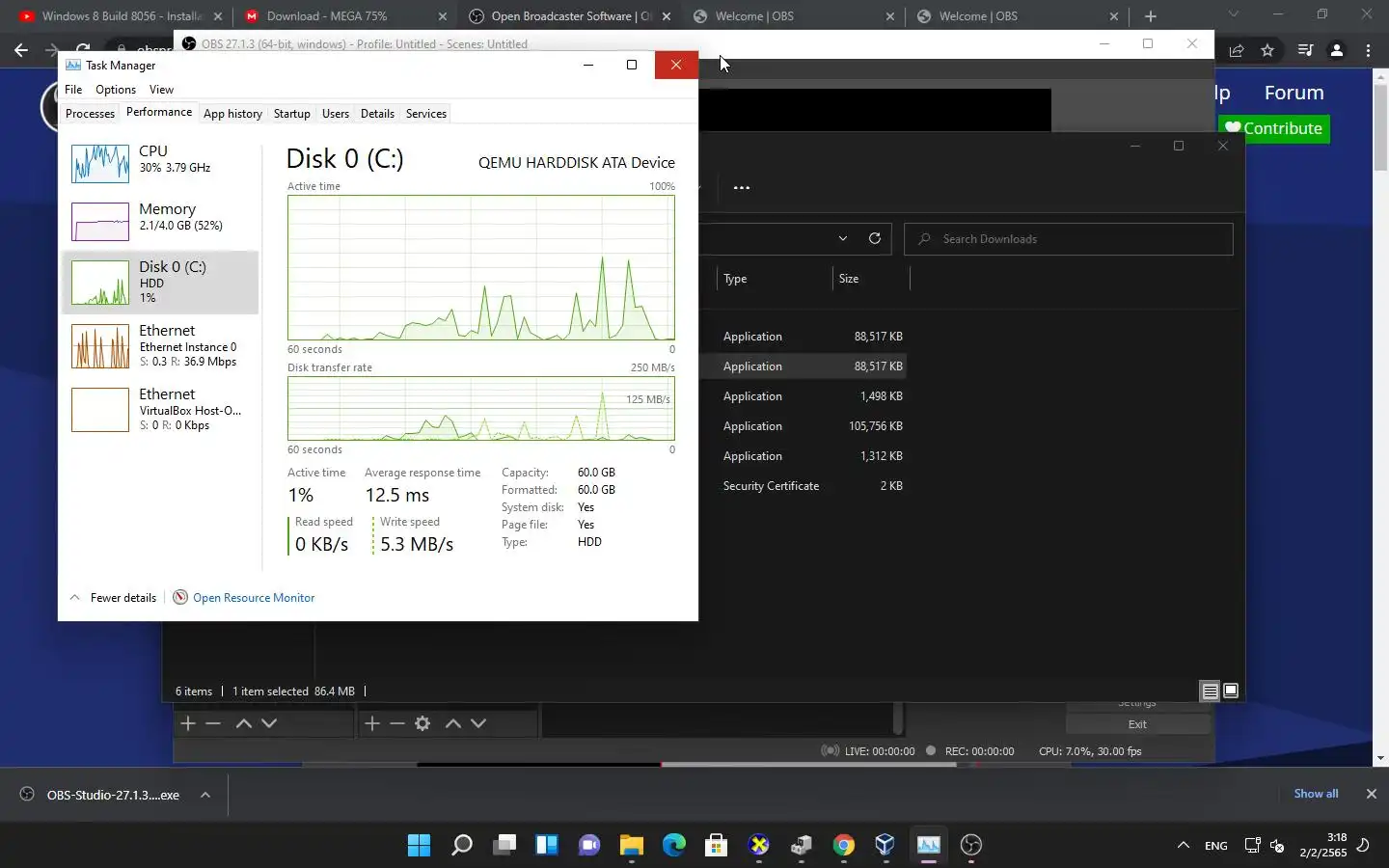Show hidden system tray icons

click(1184, 845)
